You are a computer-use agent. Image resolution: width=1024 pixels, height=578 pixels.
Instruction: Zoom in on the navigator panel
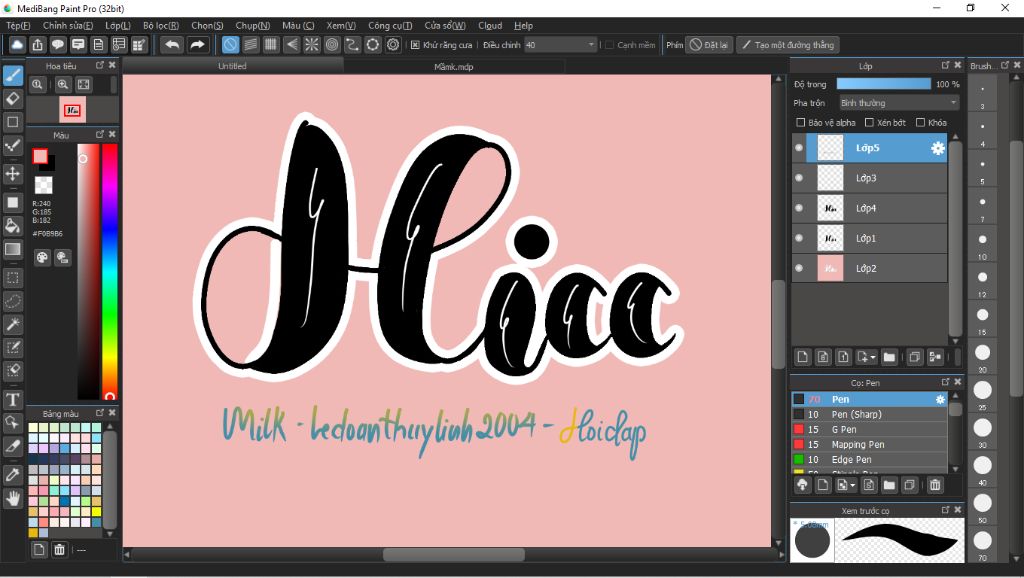pos(63,84)
